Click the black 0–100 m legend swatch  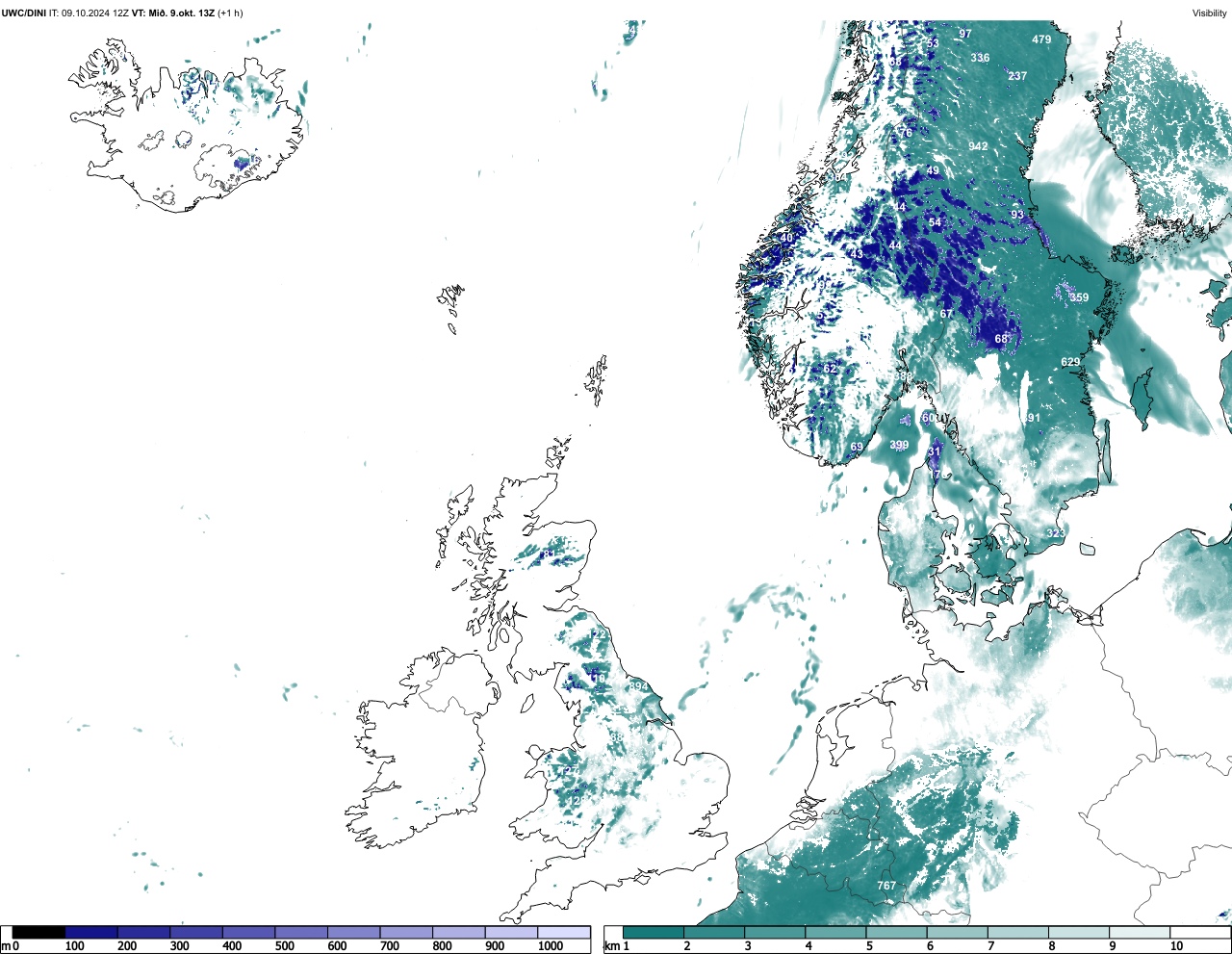point(38,933)
